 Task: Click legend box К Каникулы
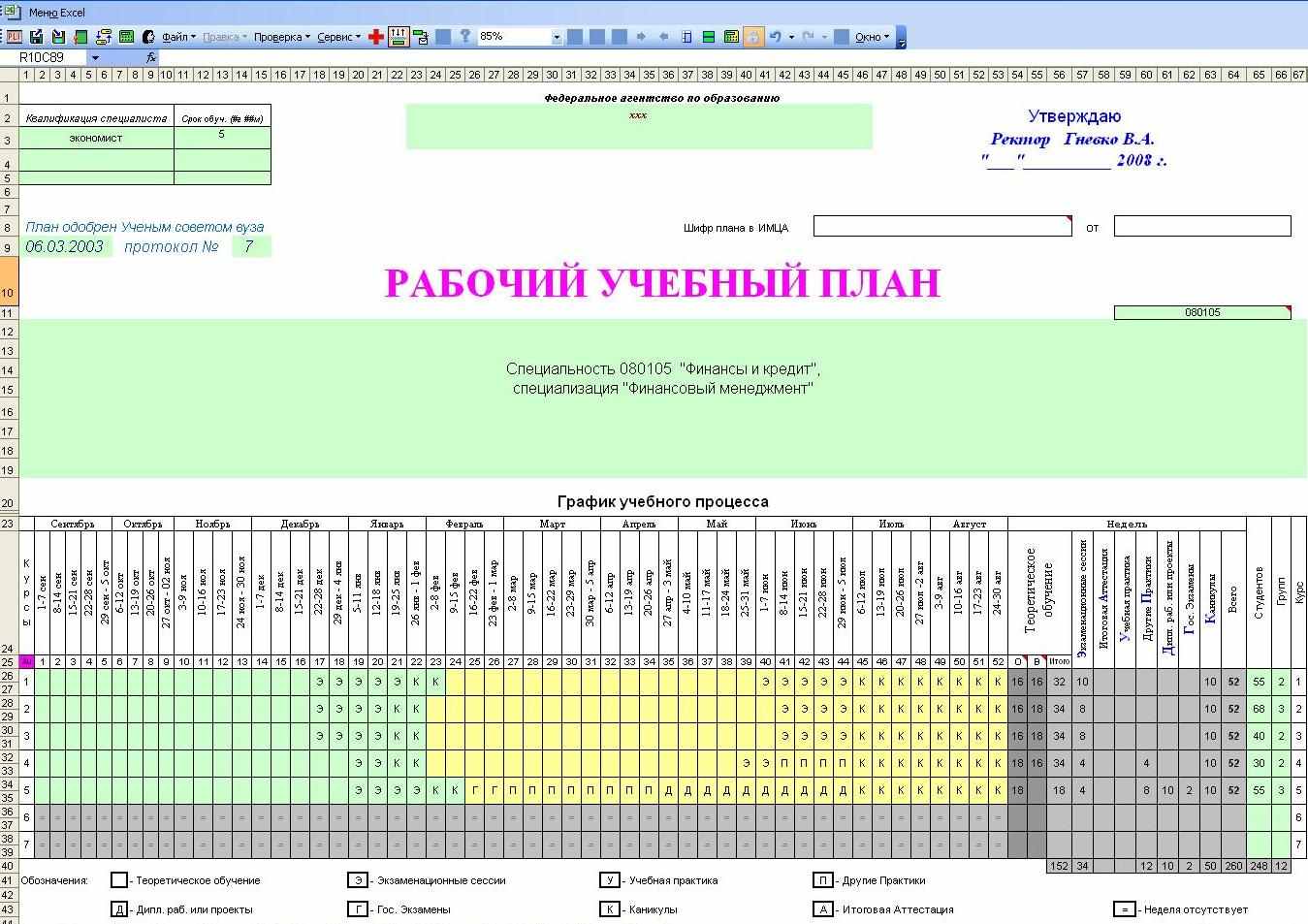tap(609, 909)
